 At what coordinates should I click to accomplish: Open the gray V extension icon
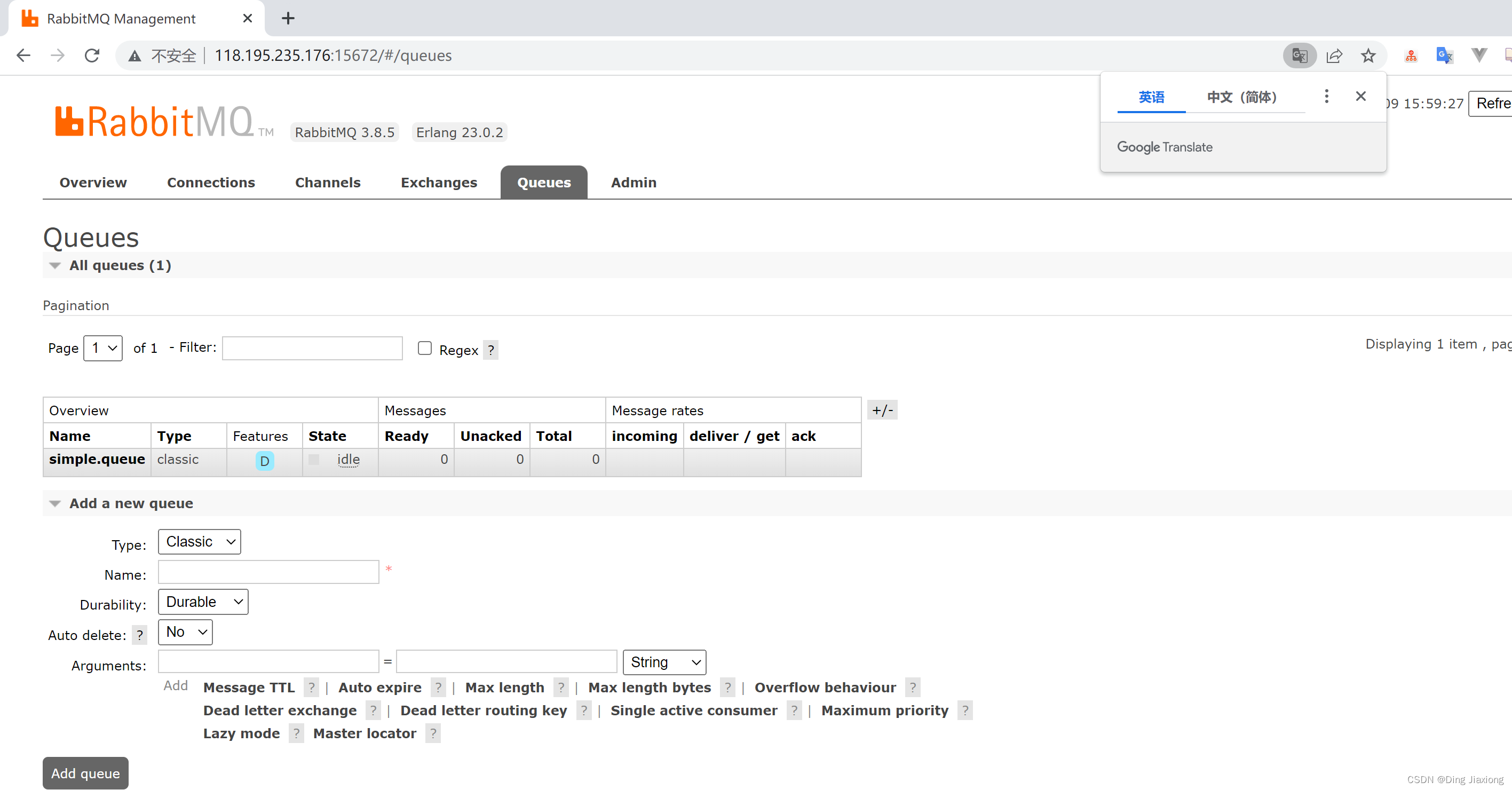(1479, 56)
